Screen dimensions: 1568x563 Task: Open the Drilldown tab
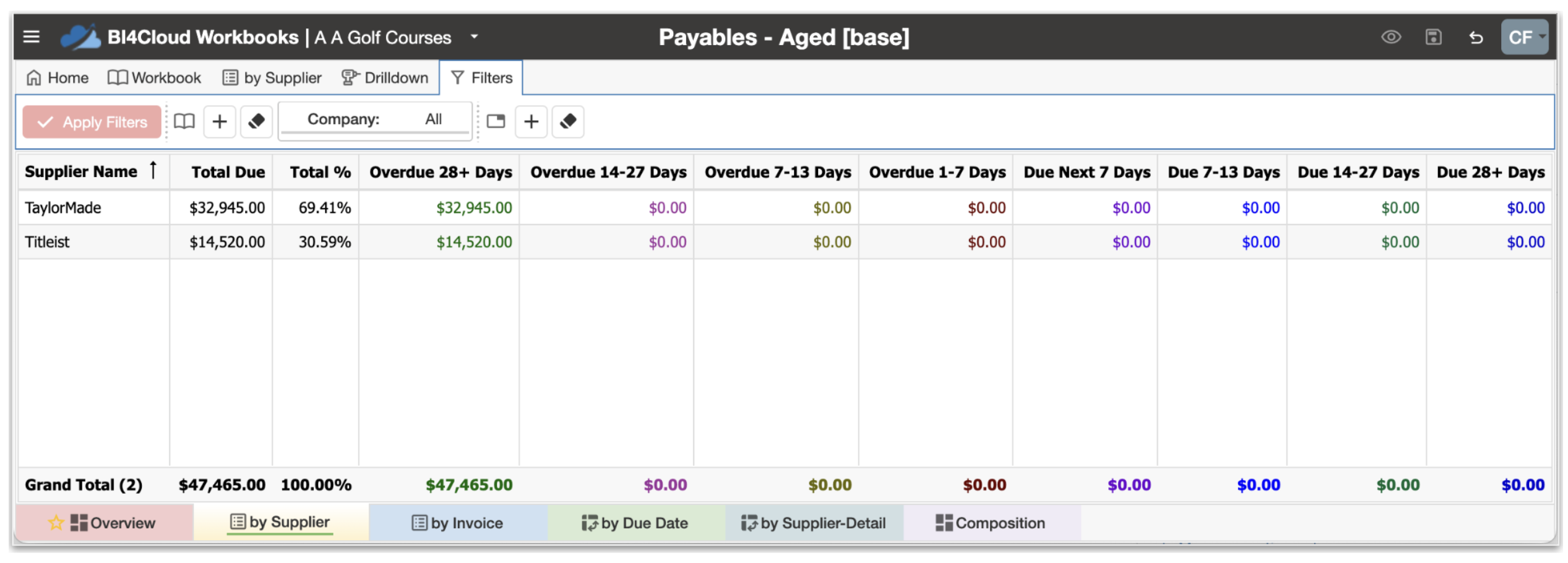[x=385, y=78]
